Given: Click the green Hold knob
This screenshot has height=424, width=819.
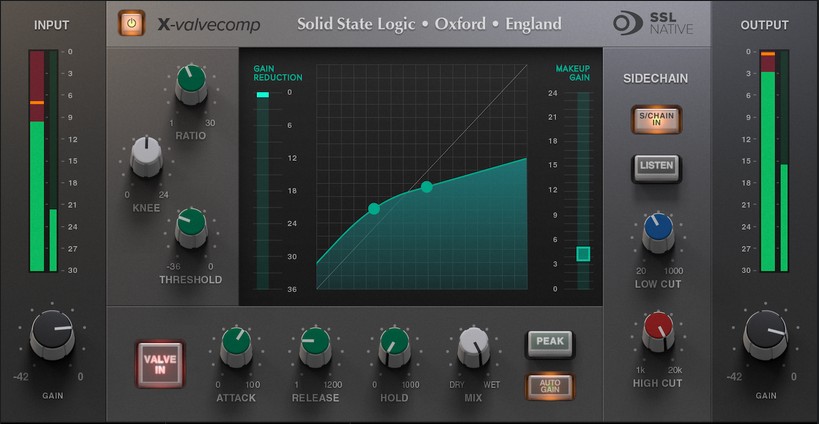Looking at the screenshot, I should click(395, 346).
